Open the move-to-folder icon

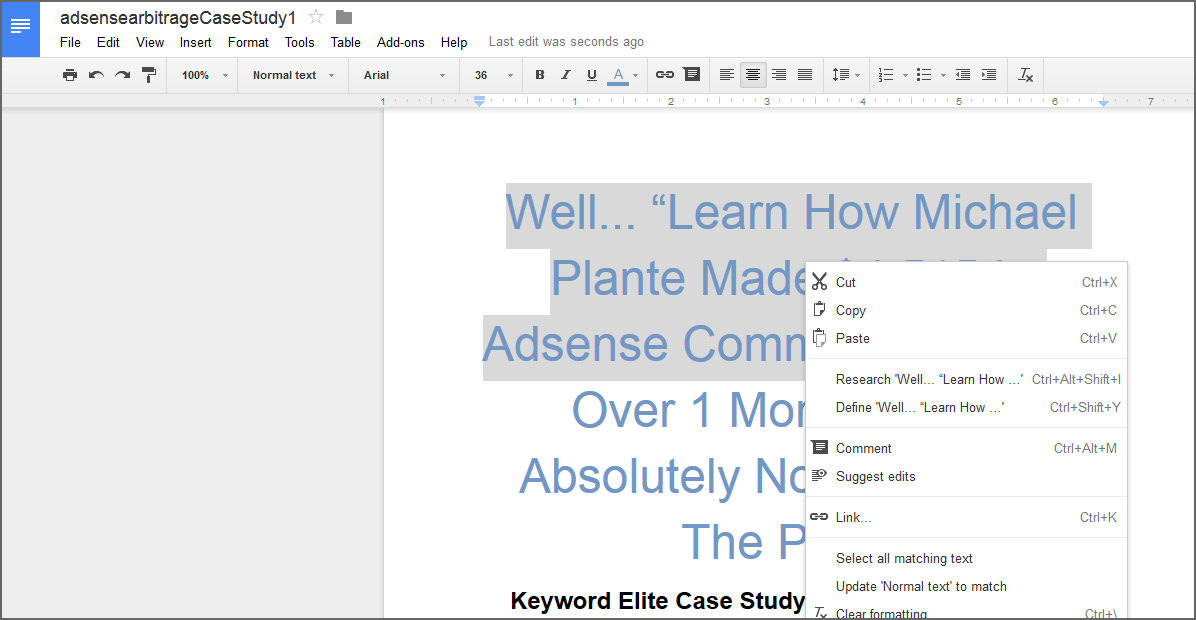[x=344, y=17]
